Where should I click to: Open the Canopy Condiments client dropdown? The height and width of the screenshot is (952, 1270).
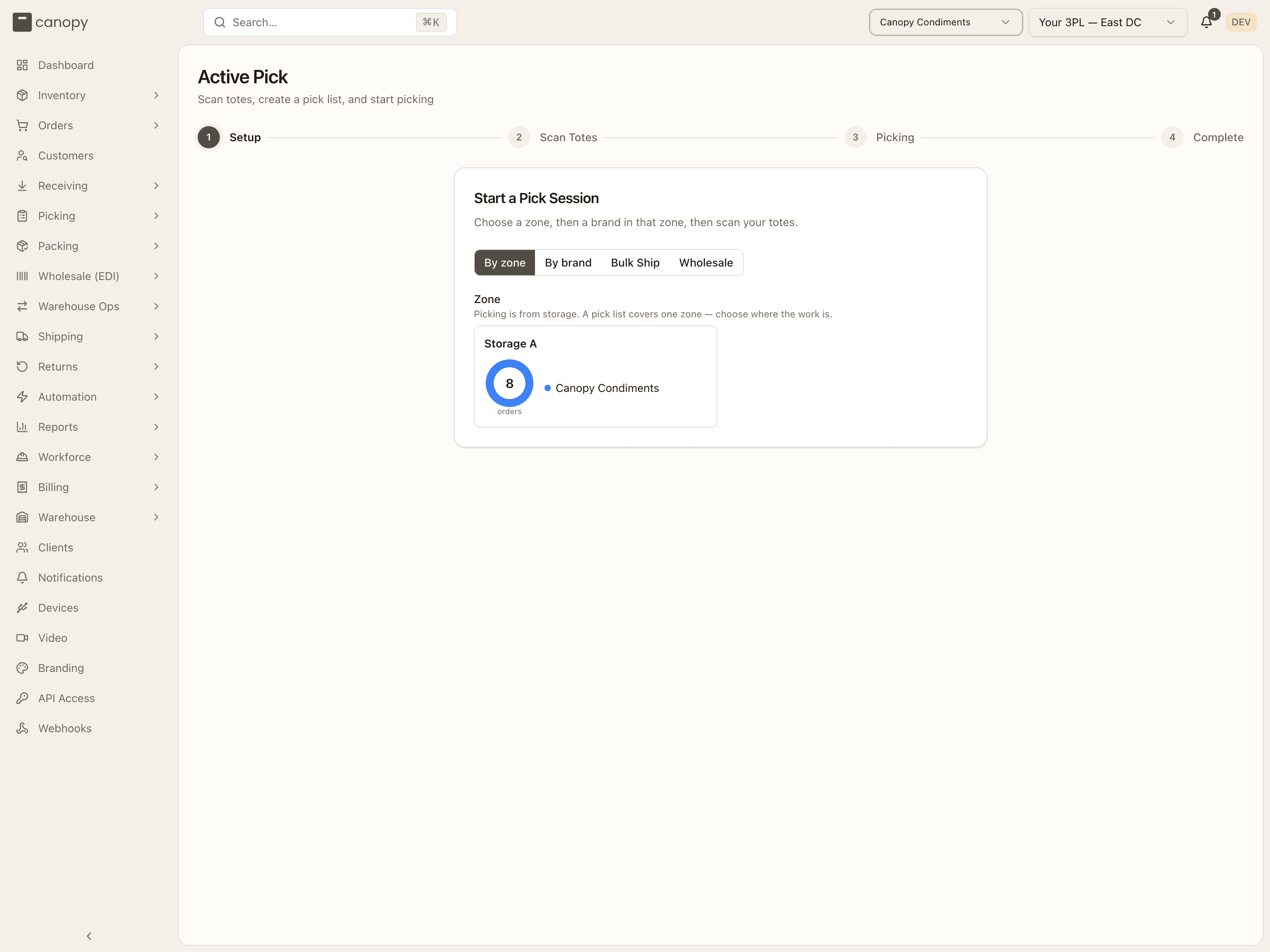(945, 22)
